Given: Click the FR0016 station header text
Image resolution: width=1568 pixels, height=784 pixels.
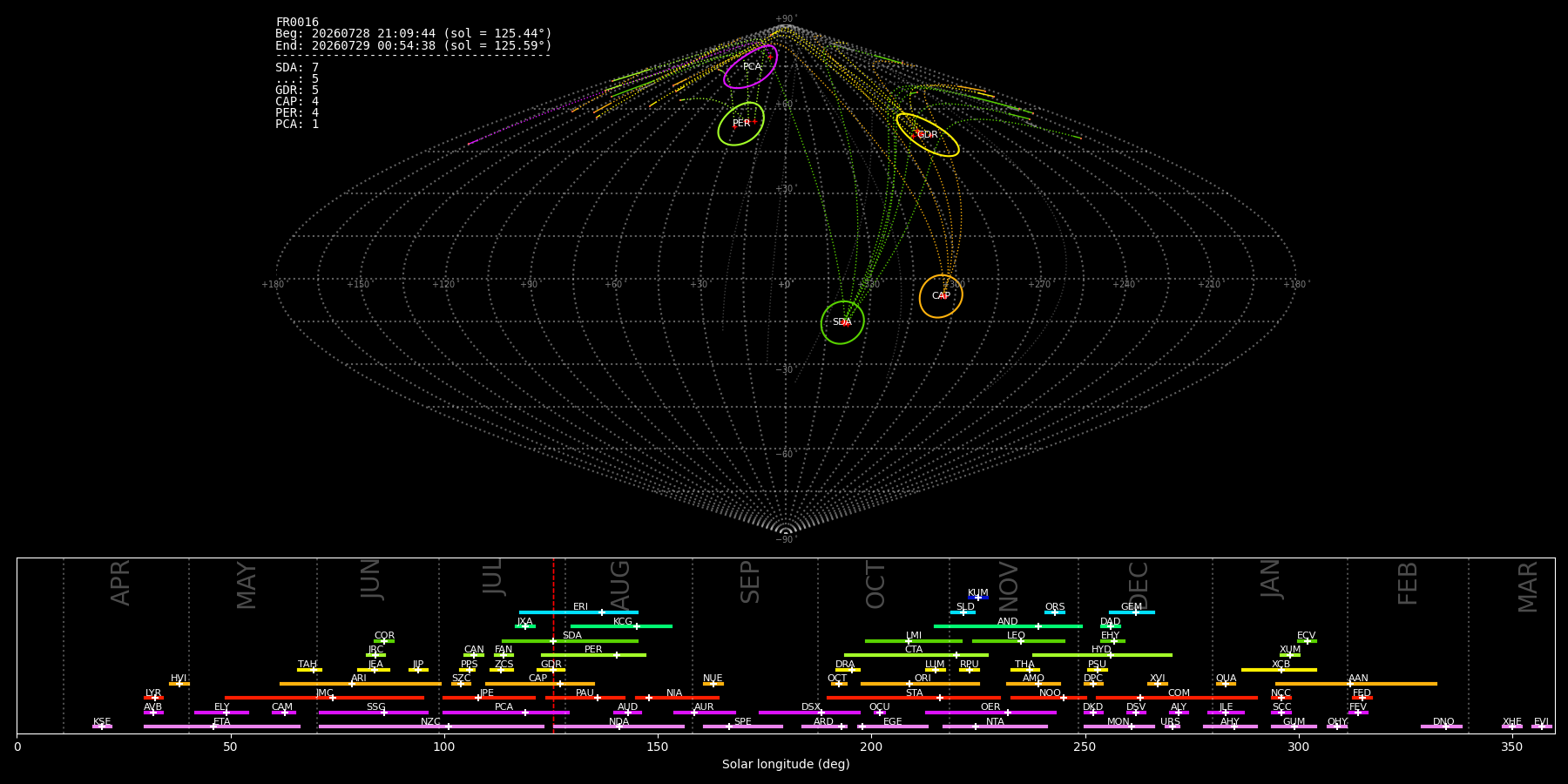Looking at the screenshot, I should [297, 22].
